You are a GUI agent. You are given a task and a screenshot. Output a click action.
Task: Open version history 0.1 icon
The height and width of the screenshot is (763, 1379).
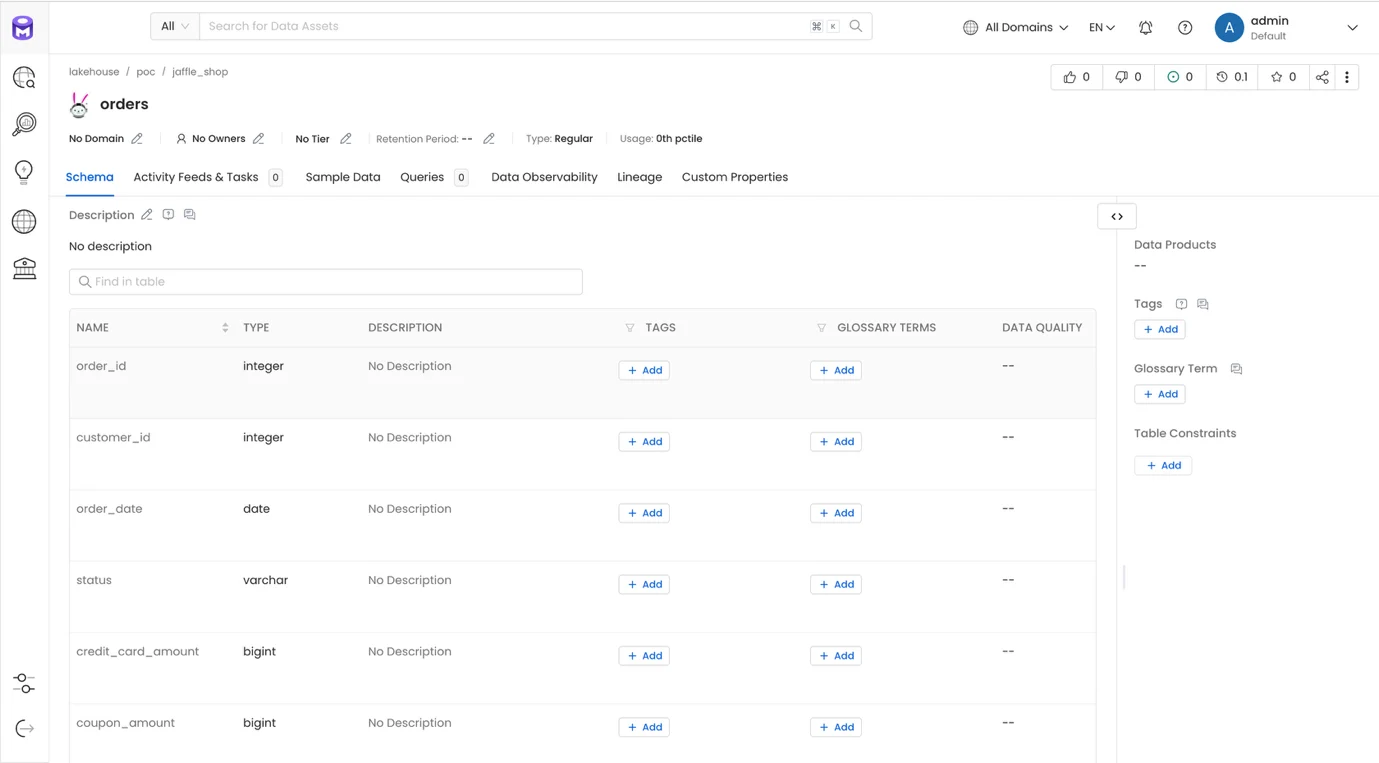(1232, 77)
